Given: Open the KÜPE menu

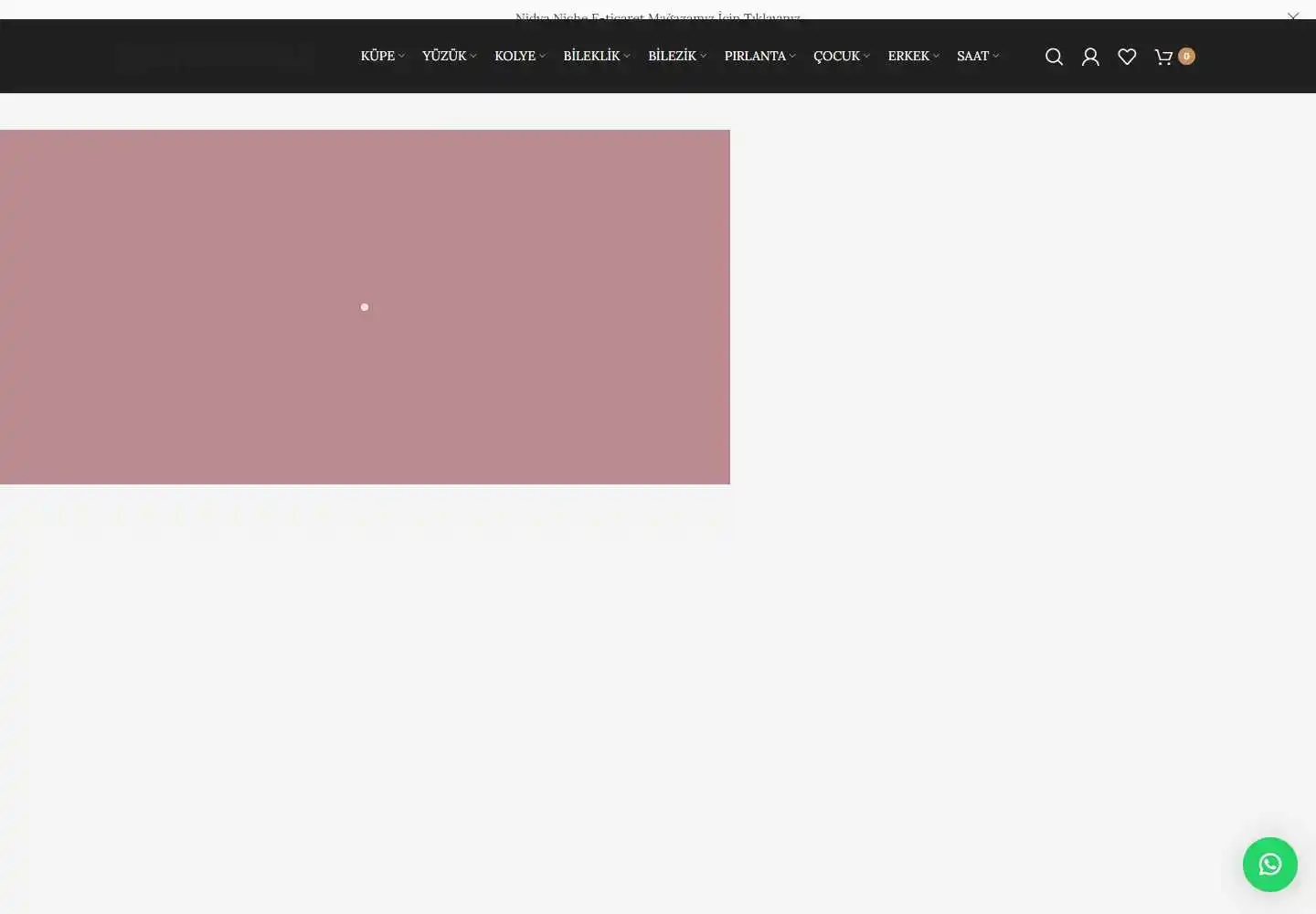Looking at the screenshot, I should coord(377,56).
